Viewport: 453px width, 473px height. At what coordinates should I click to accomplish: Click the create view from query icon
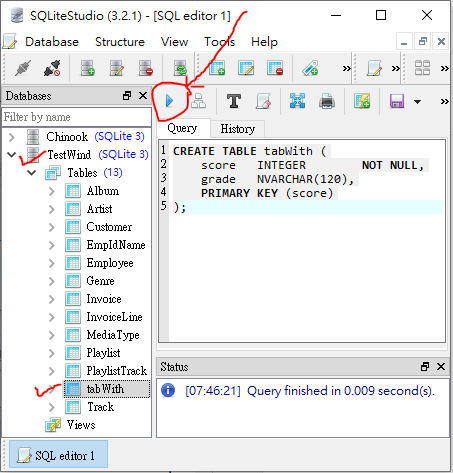click(x=362, y=101)
